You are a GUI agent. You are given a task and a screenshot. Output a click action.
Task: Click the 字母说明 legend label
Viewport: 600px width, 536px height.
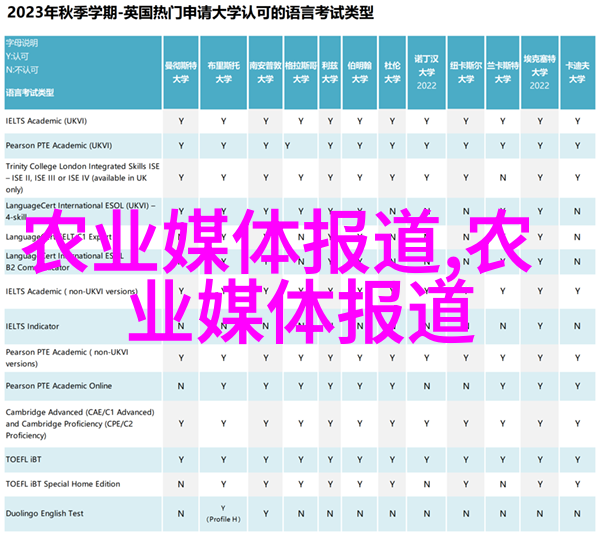coord(22,43)
